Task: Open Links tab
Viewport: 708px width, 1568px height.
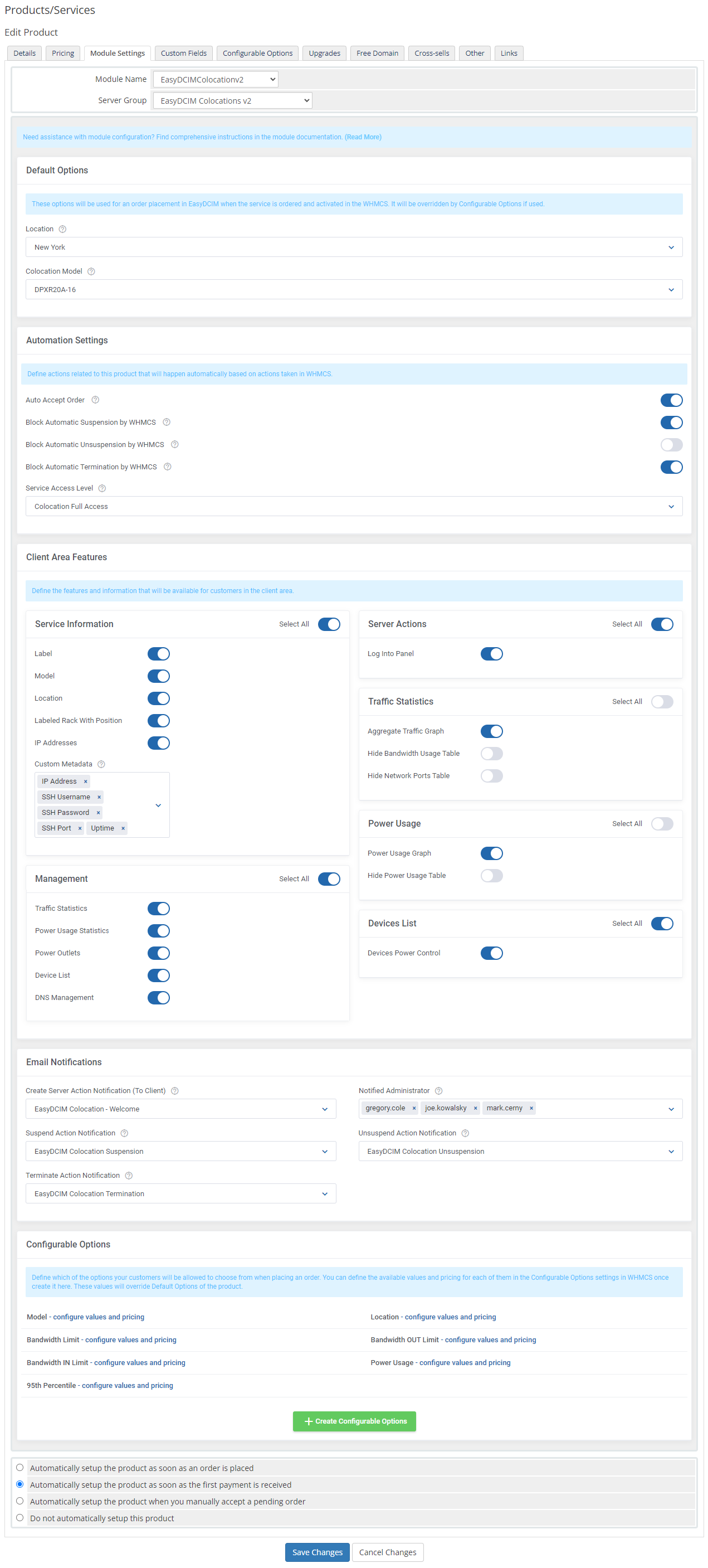Action: pos(509,53)
